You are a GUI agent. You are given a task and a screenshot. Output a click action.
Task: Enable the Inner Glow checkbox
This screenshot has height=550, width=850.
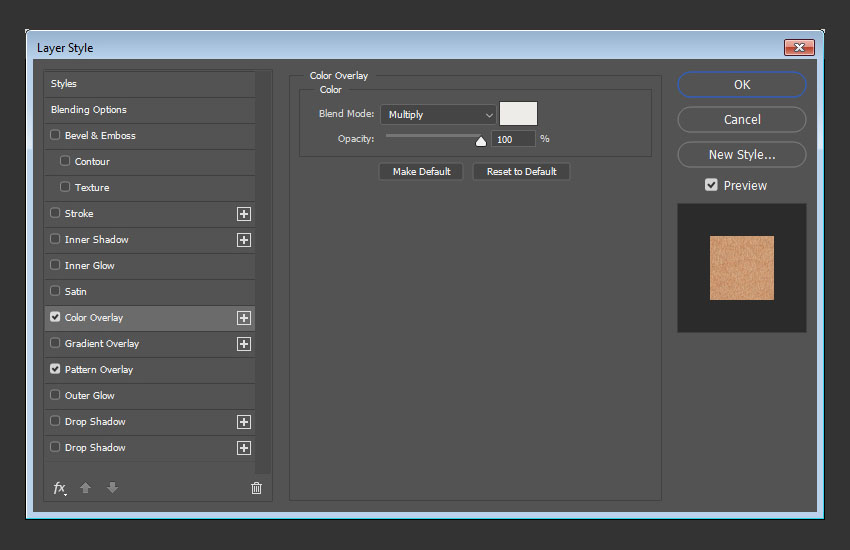[x=55, y=264]
